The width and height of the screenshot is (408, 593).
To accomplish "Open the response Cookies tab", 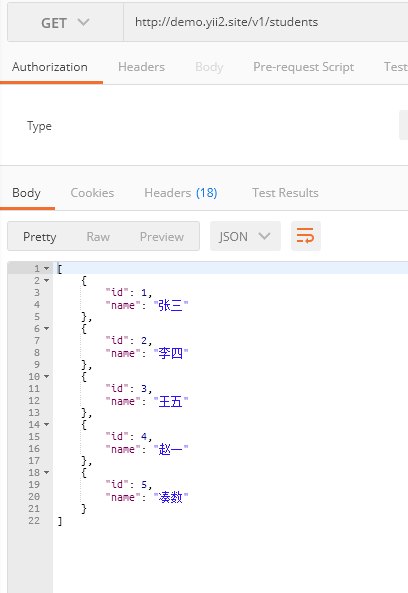I will [x=92, y=193].
